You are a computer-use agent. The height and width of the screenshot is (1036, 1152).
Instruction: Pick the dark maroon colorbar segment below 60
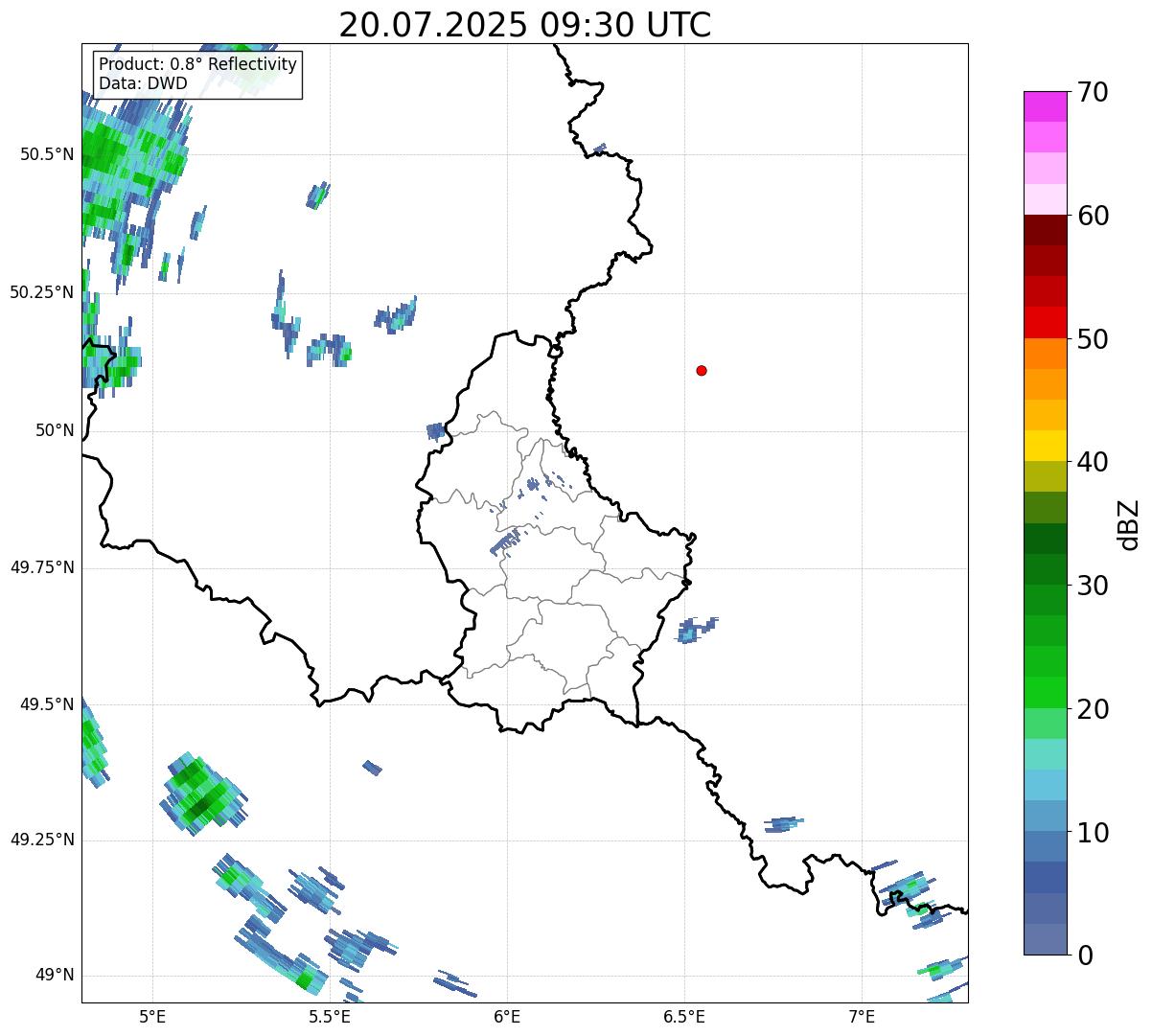(1046, 230)
